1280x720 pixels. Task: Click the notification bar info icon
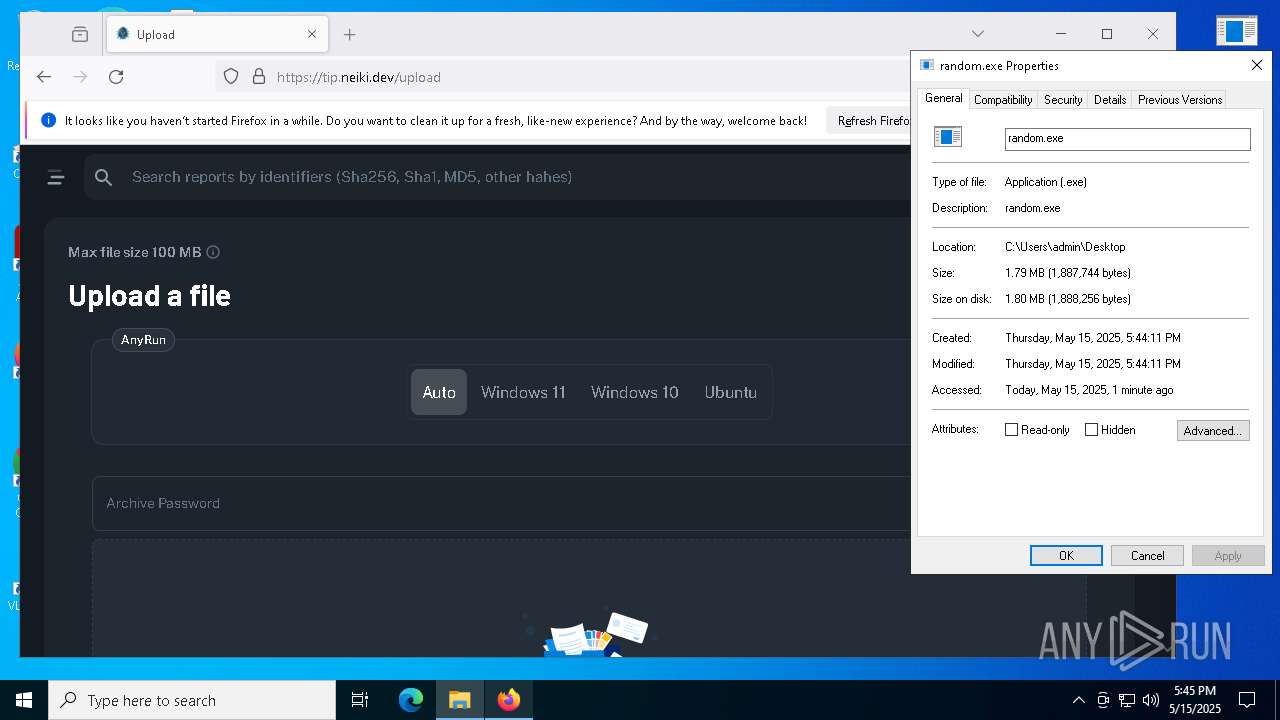48,120
